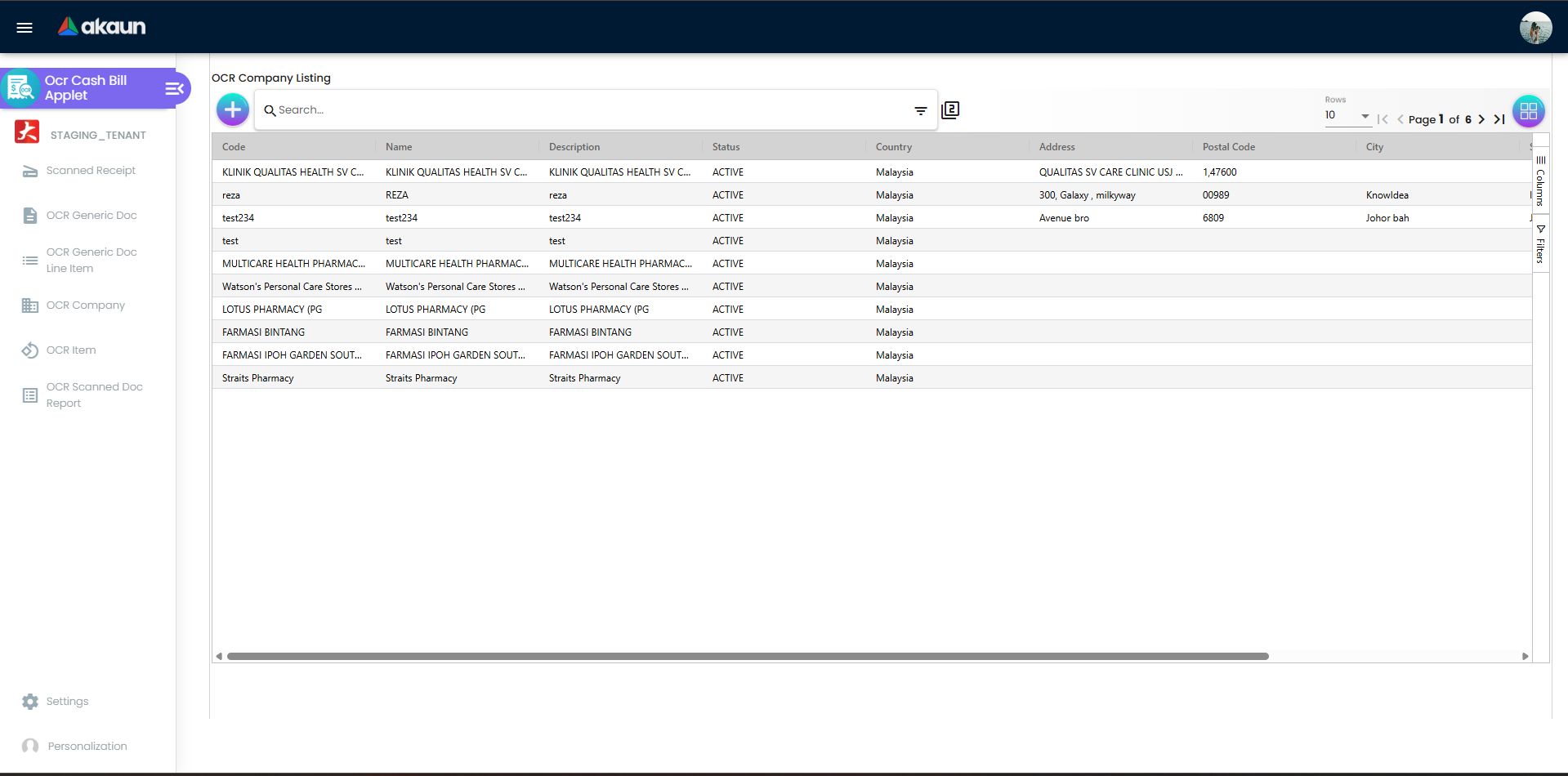Click the OCR Company building icon
Screen dimensions: 1568x776
coord(30,305)
